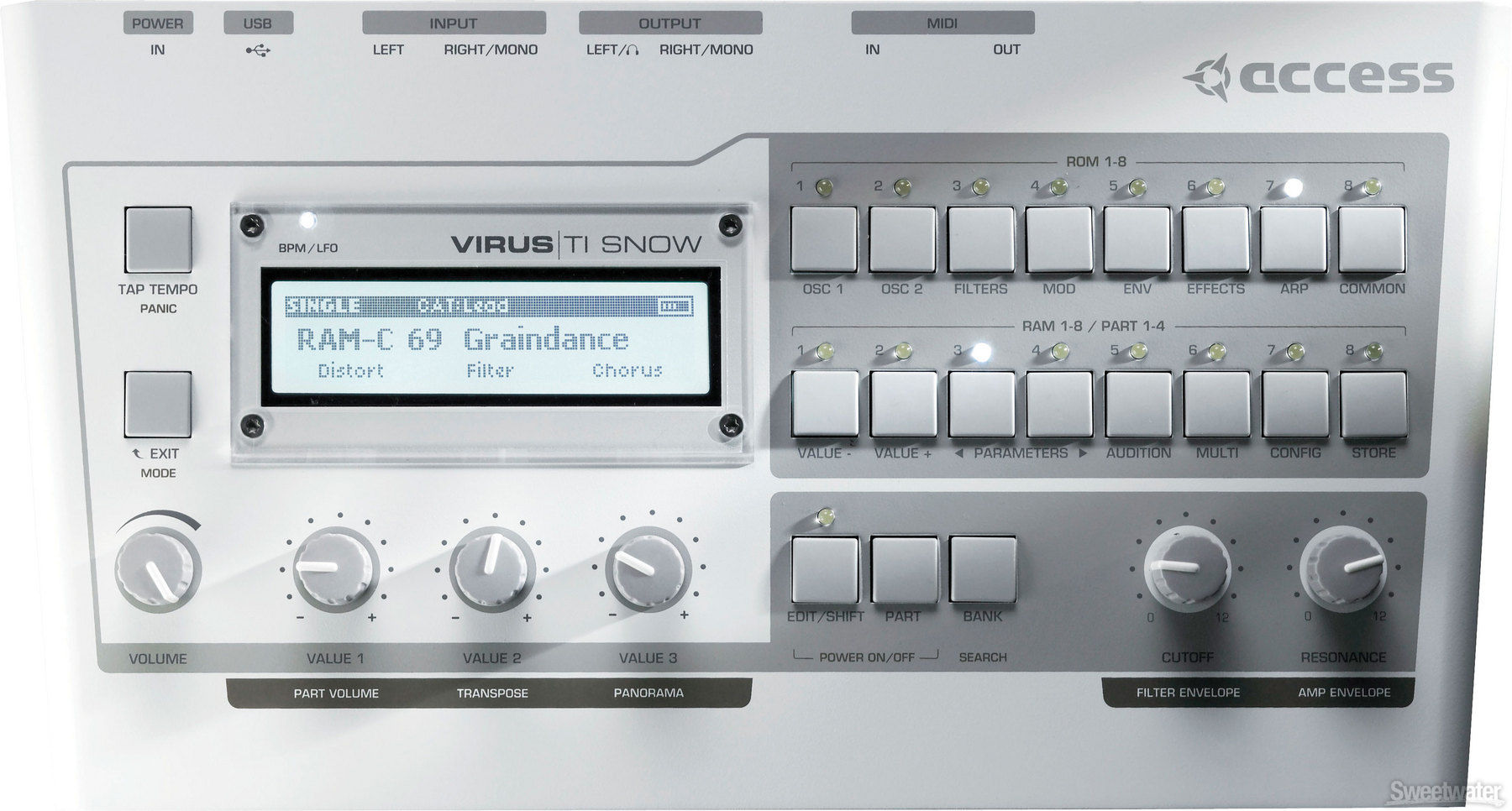The width and height of the screenshot is (1512, 811).
Task: Click the 'Filter' label on the display
Action: point(490,370)
